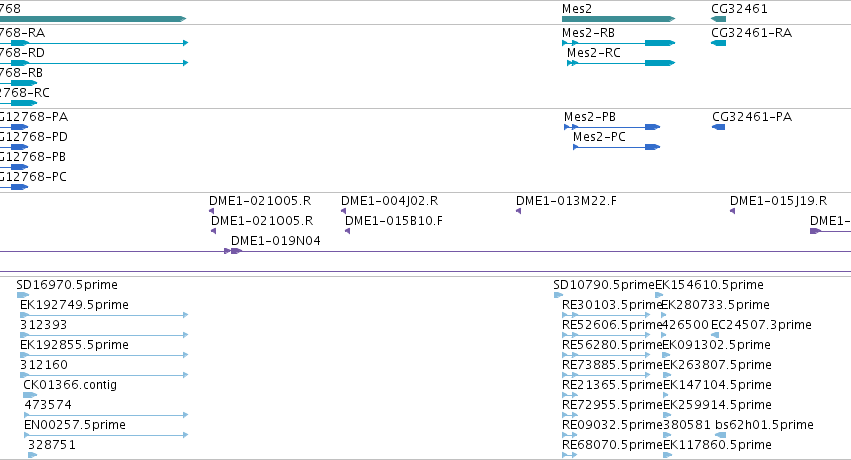This screenshot has width=851, height=460.
Task: Select the small teal CG32461 gene arrow glyph
Action: [x=719, y=19]
